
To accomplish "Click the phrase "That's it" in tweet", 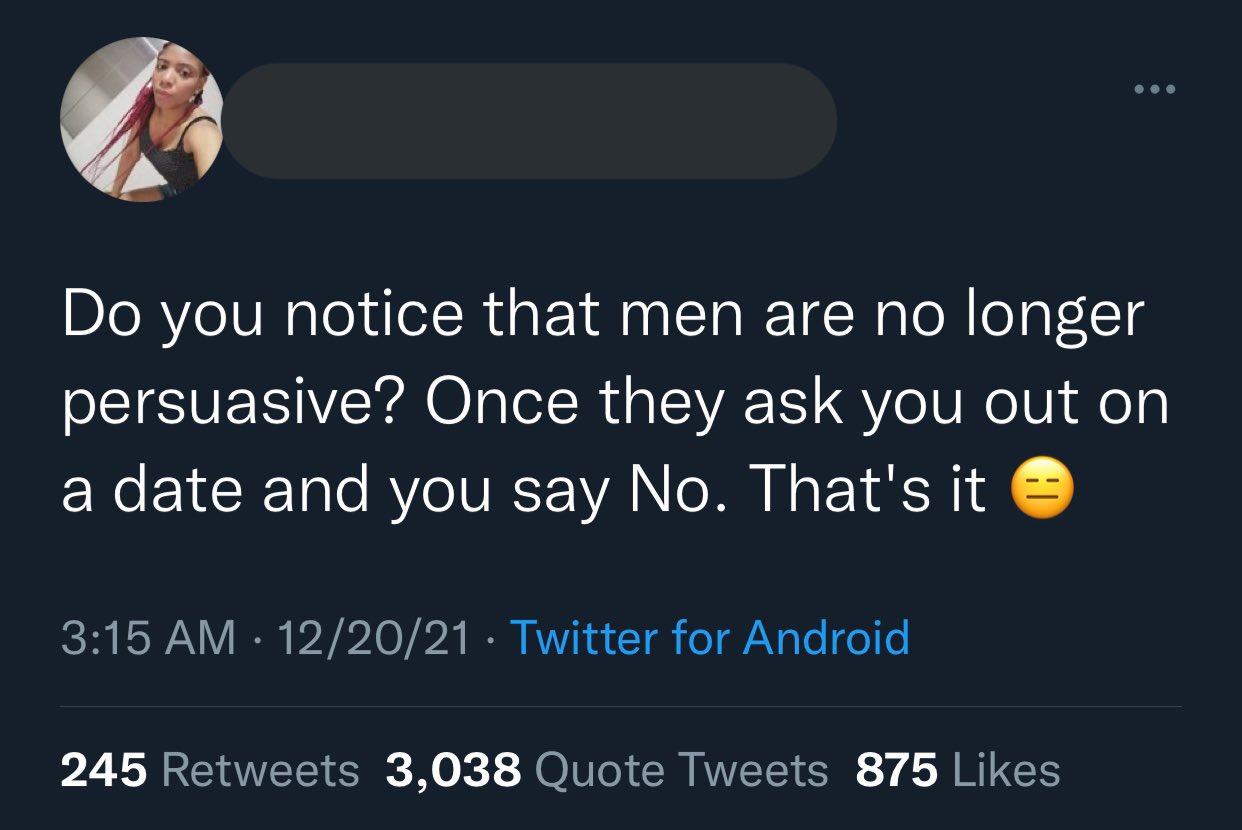I will 867,490.
